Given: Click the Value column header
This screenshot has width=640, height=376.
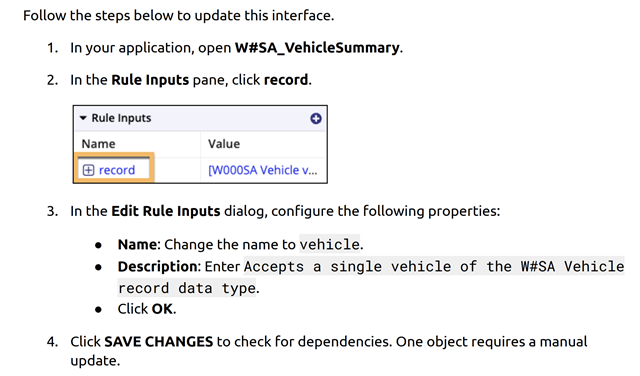Looking at the screenshot, I should point(224,144).
